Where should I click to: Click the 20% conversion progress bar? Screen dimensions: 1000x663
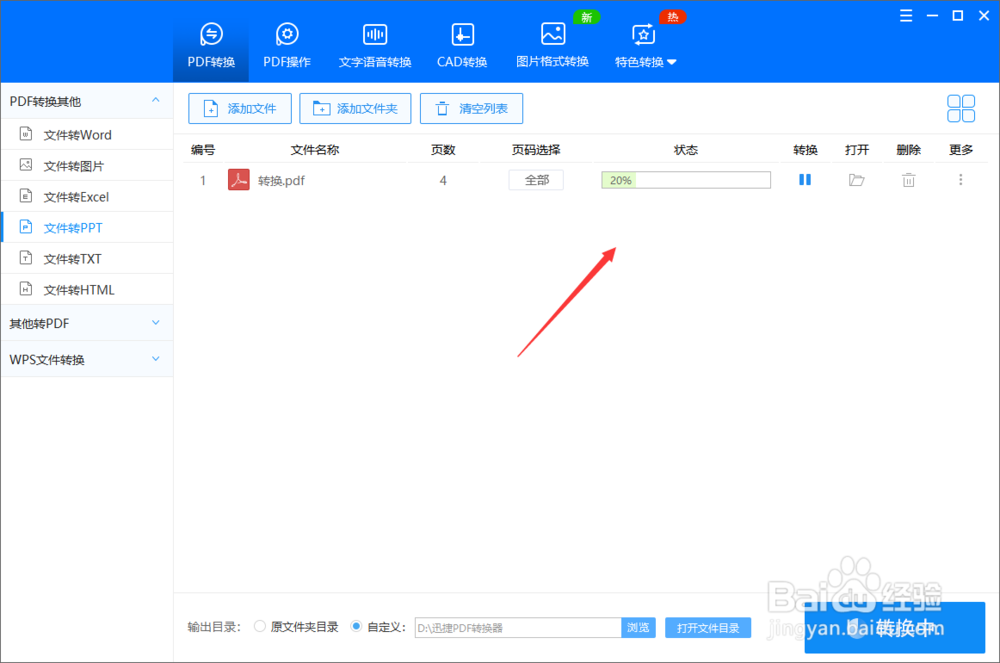[x=685, y=180]
